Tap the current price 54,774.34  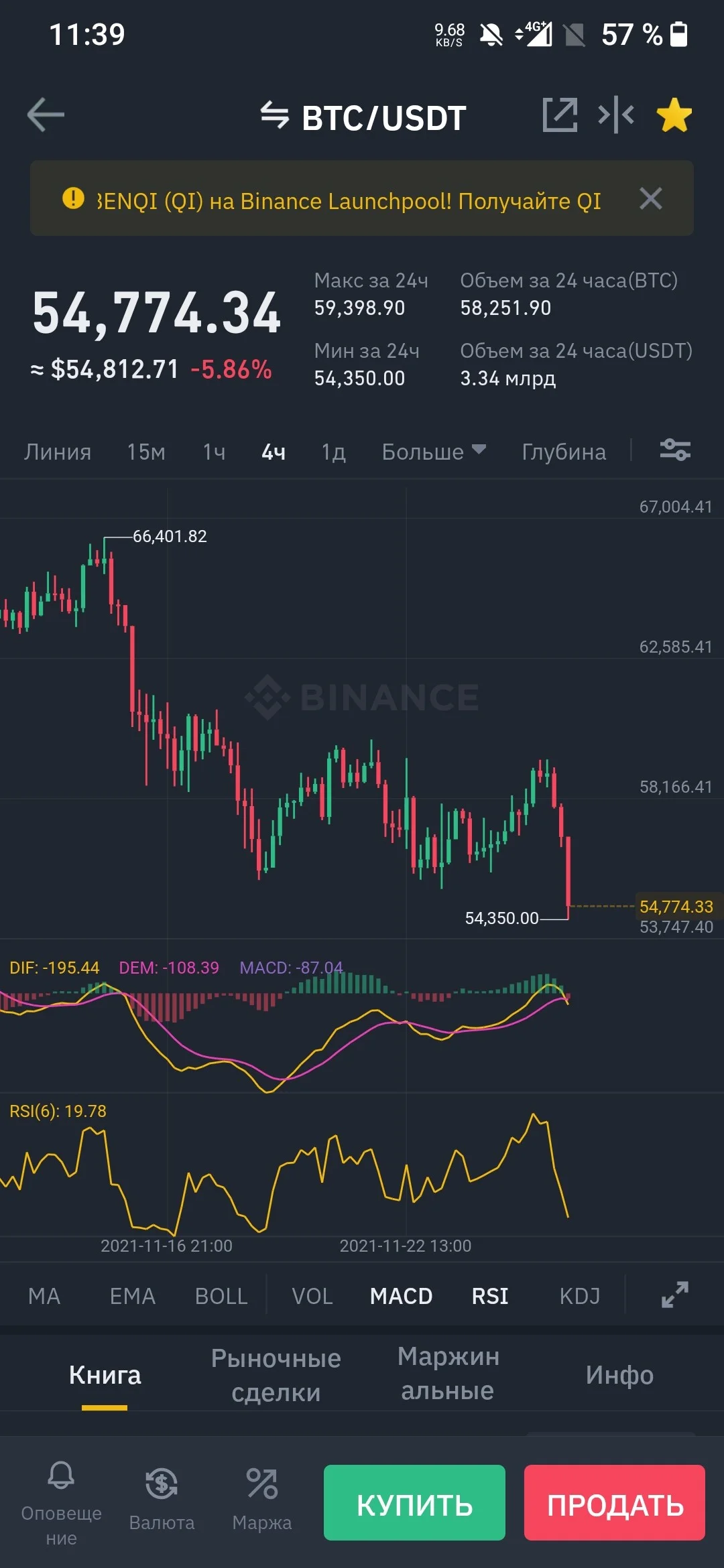pyautogui.click(x=157, y=313)
